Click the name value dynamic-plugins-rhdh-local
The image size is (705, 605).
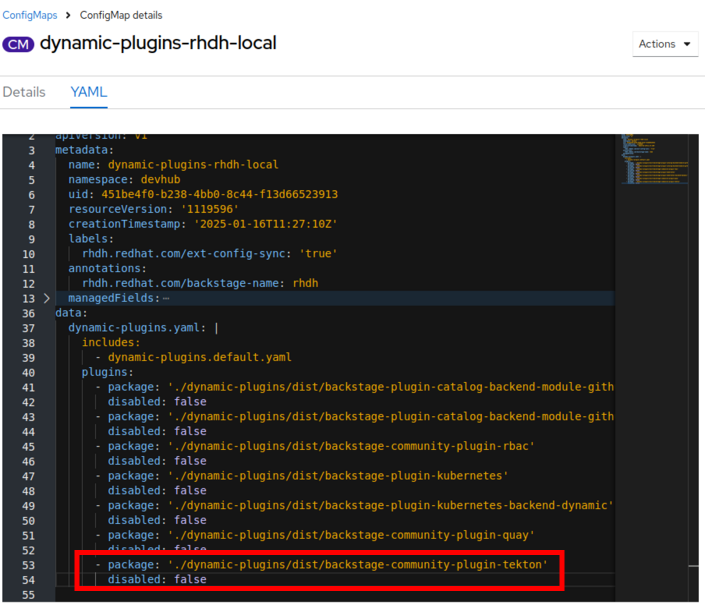[x=193, y=165]
